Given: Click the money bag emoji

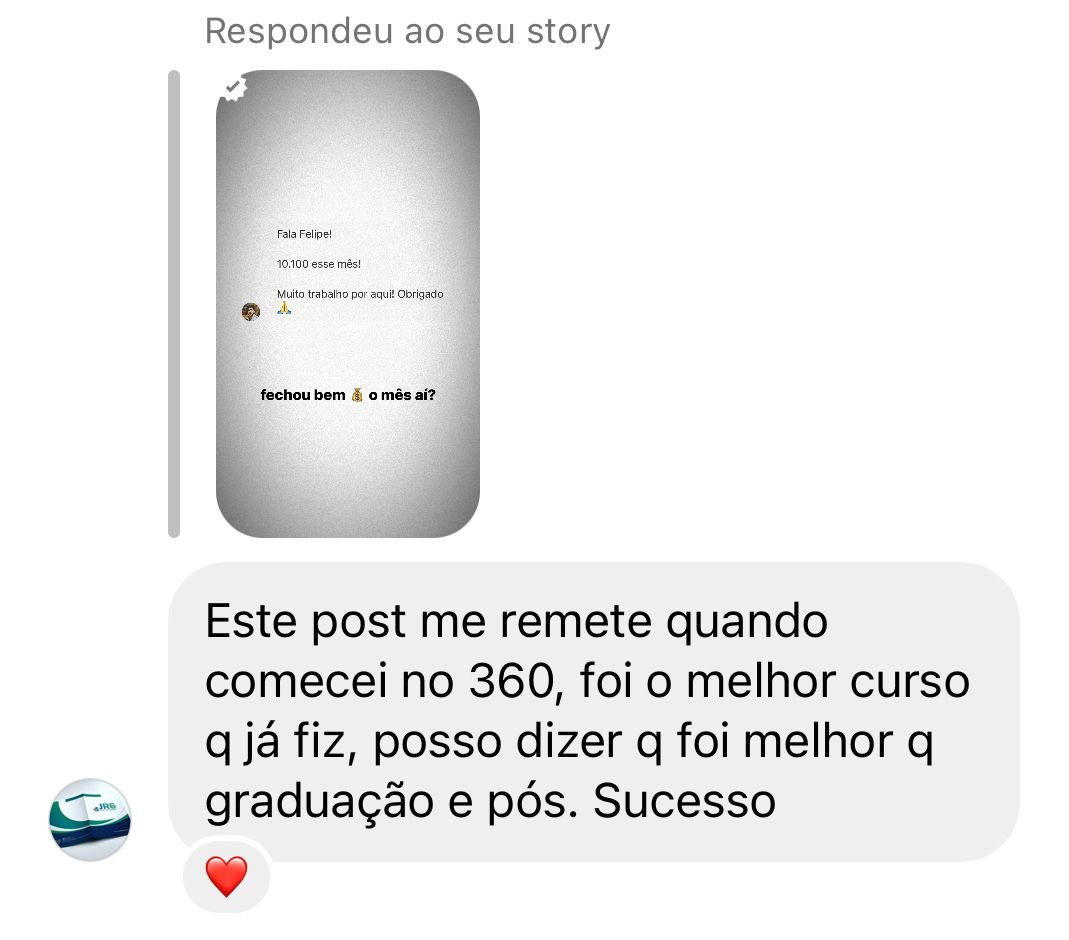Looking at the screenshot, I should (357, 395).
